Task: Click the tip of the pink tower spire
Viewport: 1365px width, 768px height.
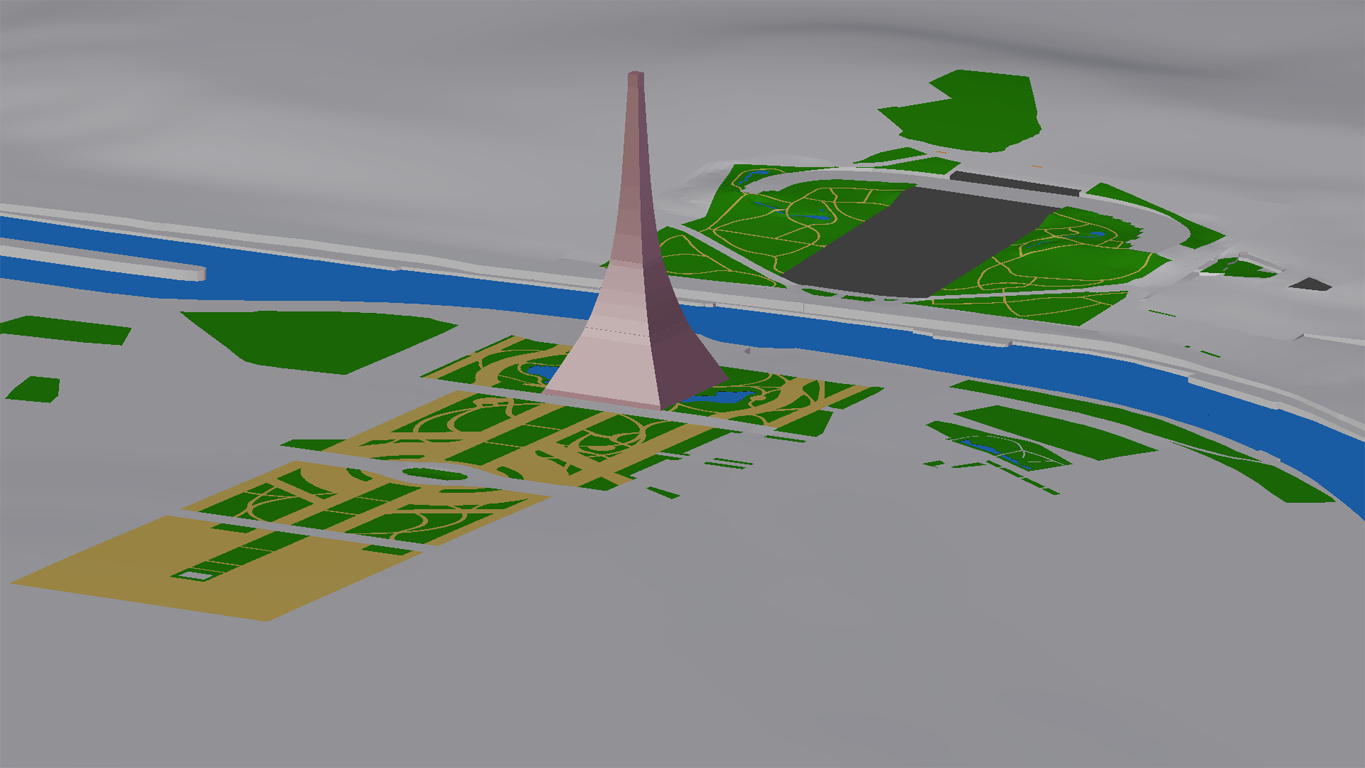Action: pyautogui.click(x=635, y=77)
